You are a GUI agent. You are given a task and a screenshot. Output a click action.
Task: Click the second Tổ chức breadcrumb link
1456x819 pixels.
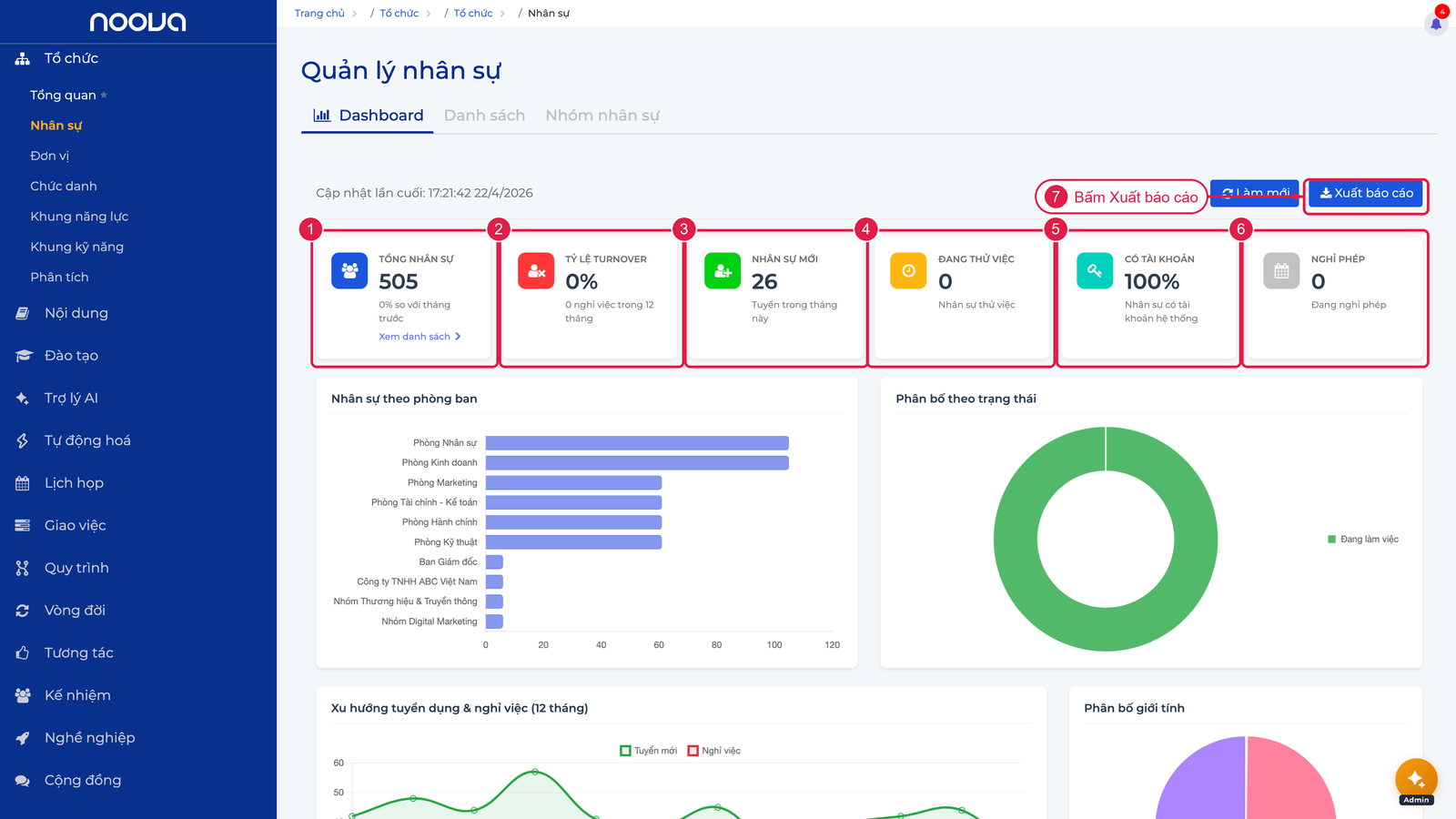(x=473, y=14)
